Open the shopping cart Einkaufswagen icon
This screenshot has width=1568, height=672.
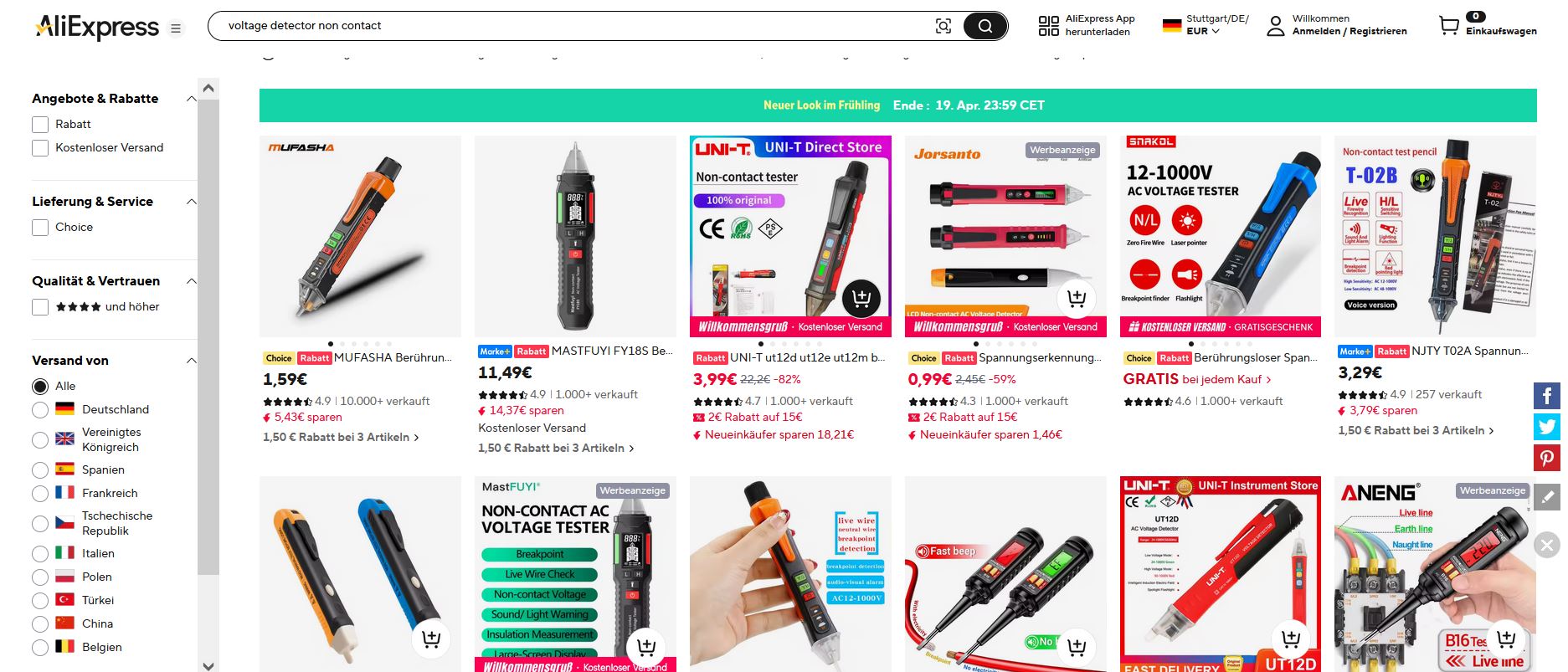[1448, 26]
